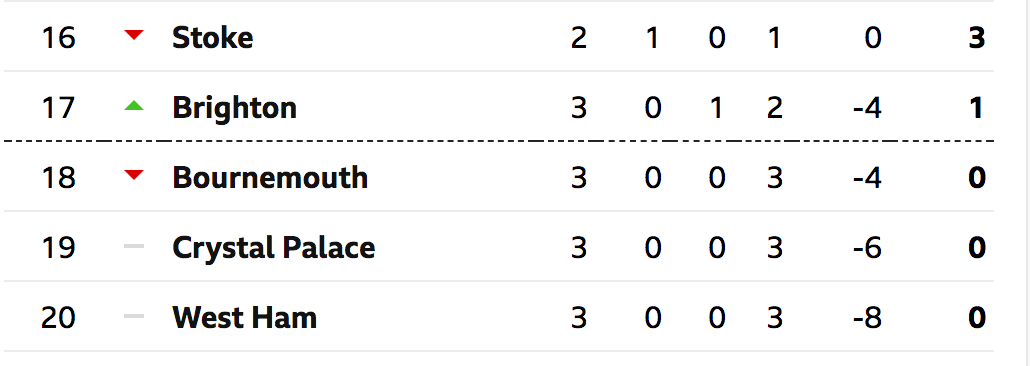
Task: Click Stoke's games played value 2
Action: (x=578, y=38)
